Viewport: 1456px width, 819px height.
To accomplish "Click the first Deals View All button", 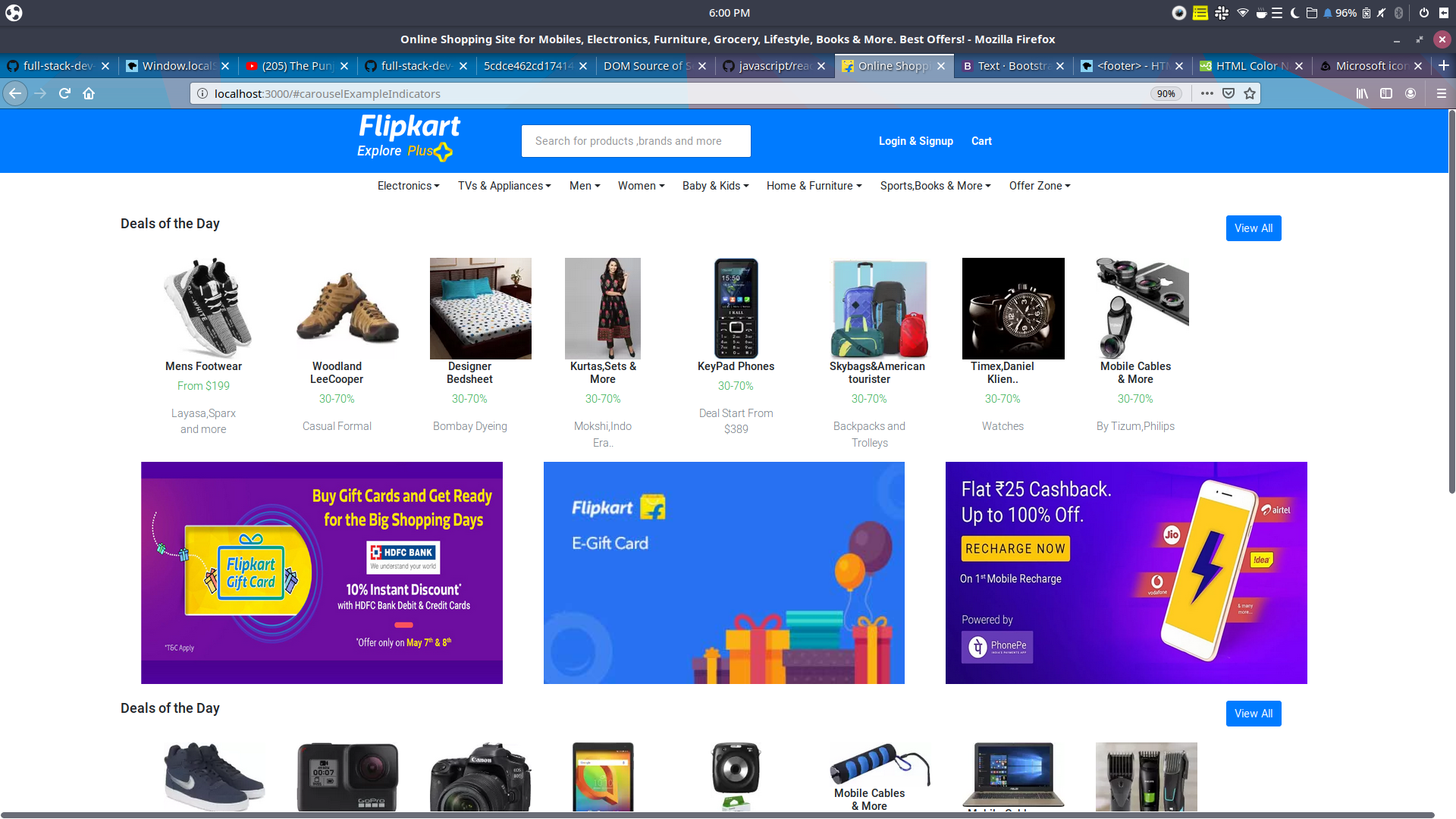I will pyautogui.click(x=1254, y=228).
